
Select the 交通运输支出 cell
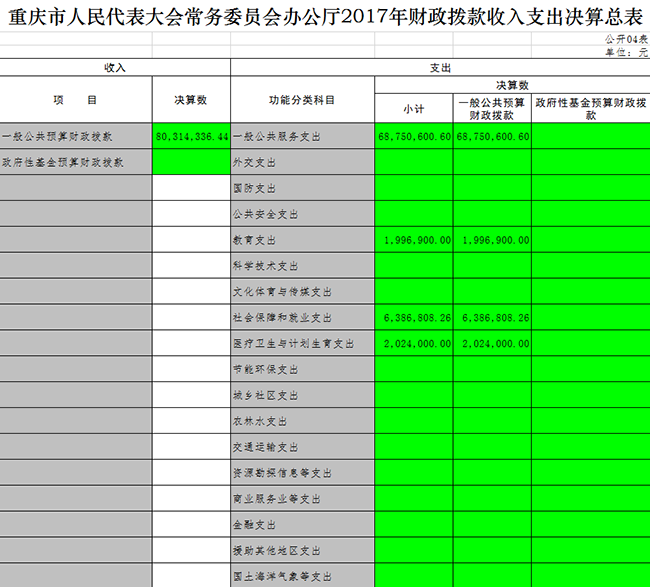click(302, 448)
